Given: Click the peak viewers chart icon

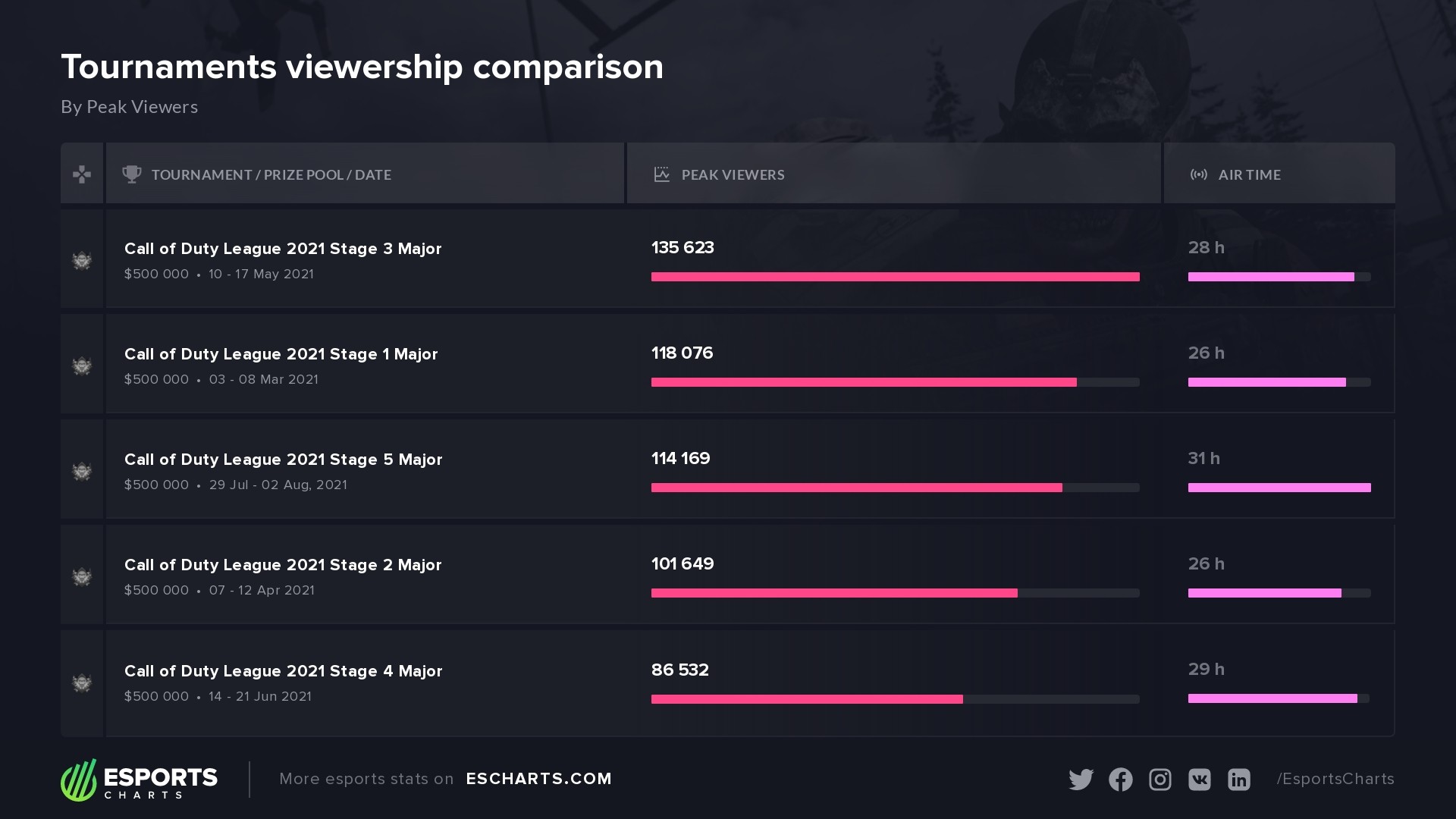Looking at the screenshot, I should (x=661, y=174).
